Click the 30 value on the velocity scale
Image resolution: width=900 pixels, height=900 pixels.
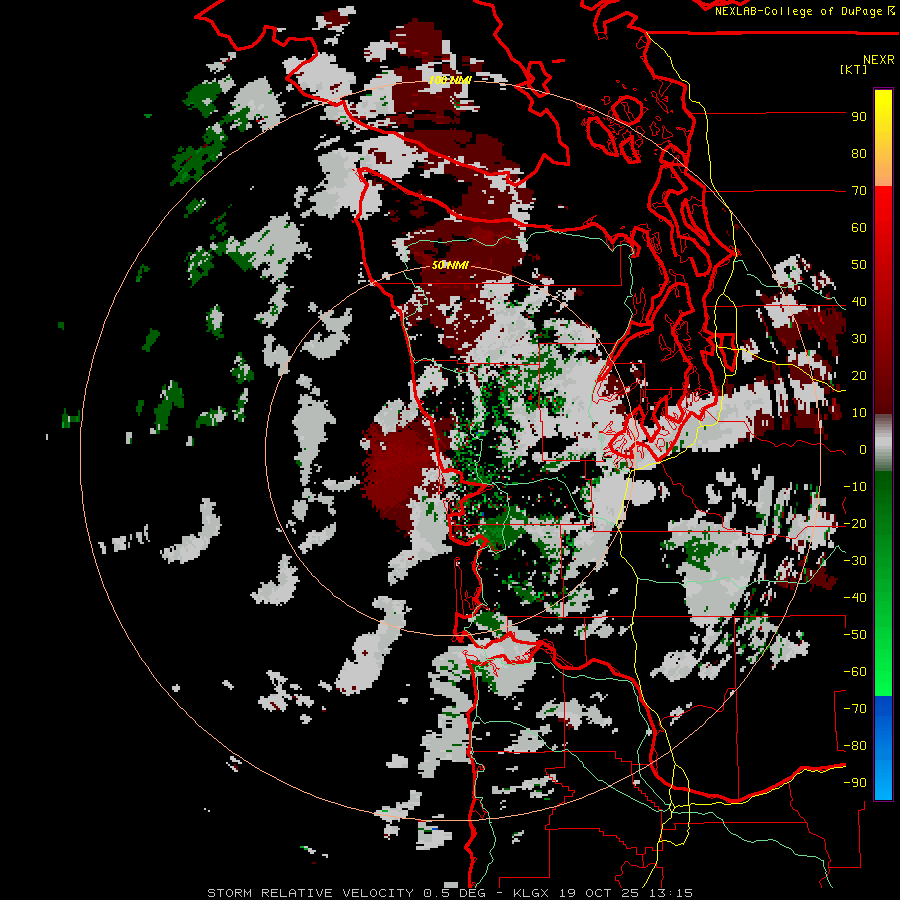pos(859,339)
